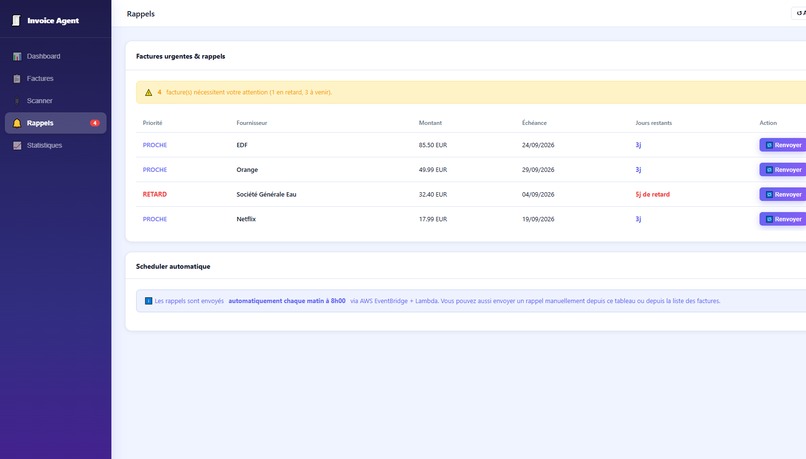
Task: Click the Rappels page title in header
Action: click(x=141, y=14)
